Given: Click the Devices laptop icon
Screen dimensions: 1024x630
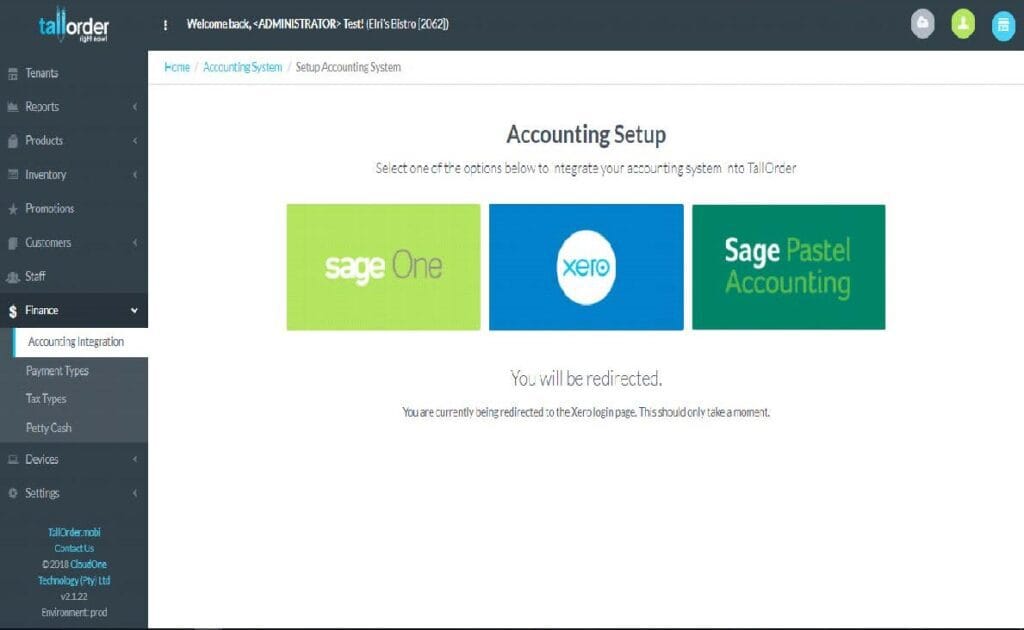Looking at the screenshot, I should click(x=12, y=460).
